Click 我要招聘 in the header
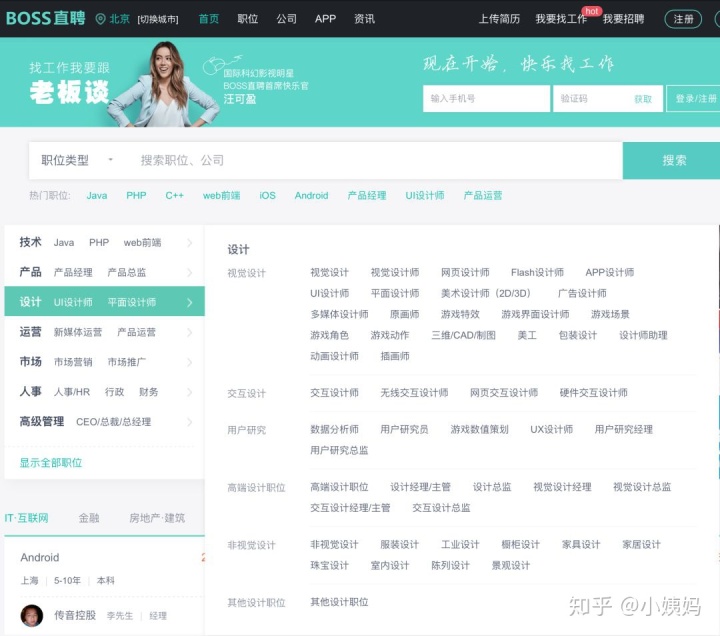The width and height of the screenshot is (720, 636). click(623, 19)
